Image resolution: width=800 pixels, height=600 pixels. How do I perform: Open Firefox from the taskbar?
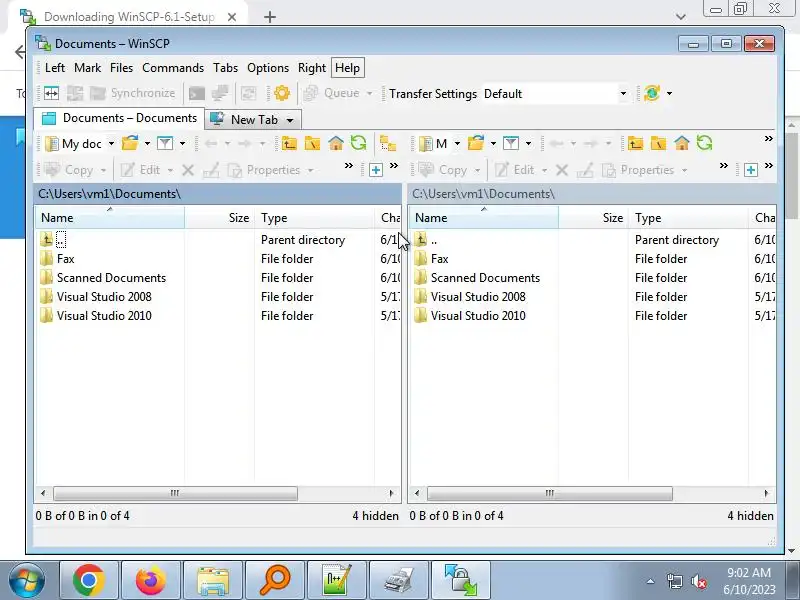click(x=151, y=580)
